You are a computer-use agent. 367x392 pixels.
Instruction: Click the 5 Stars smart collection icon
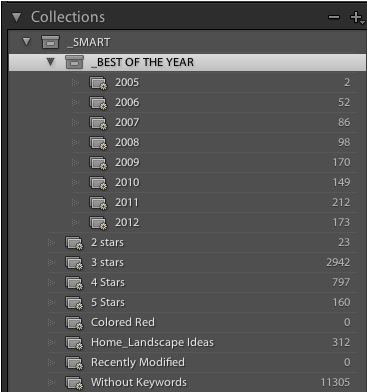click(74, 303)
